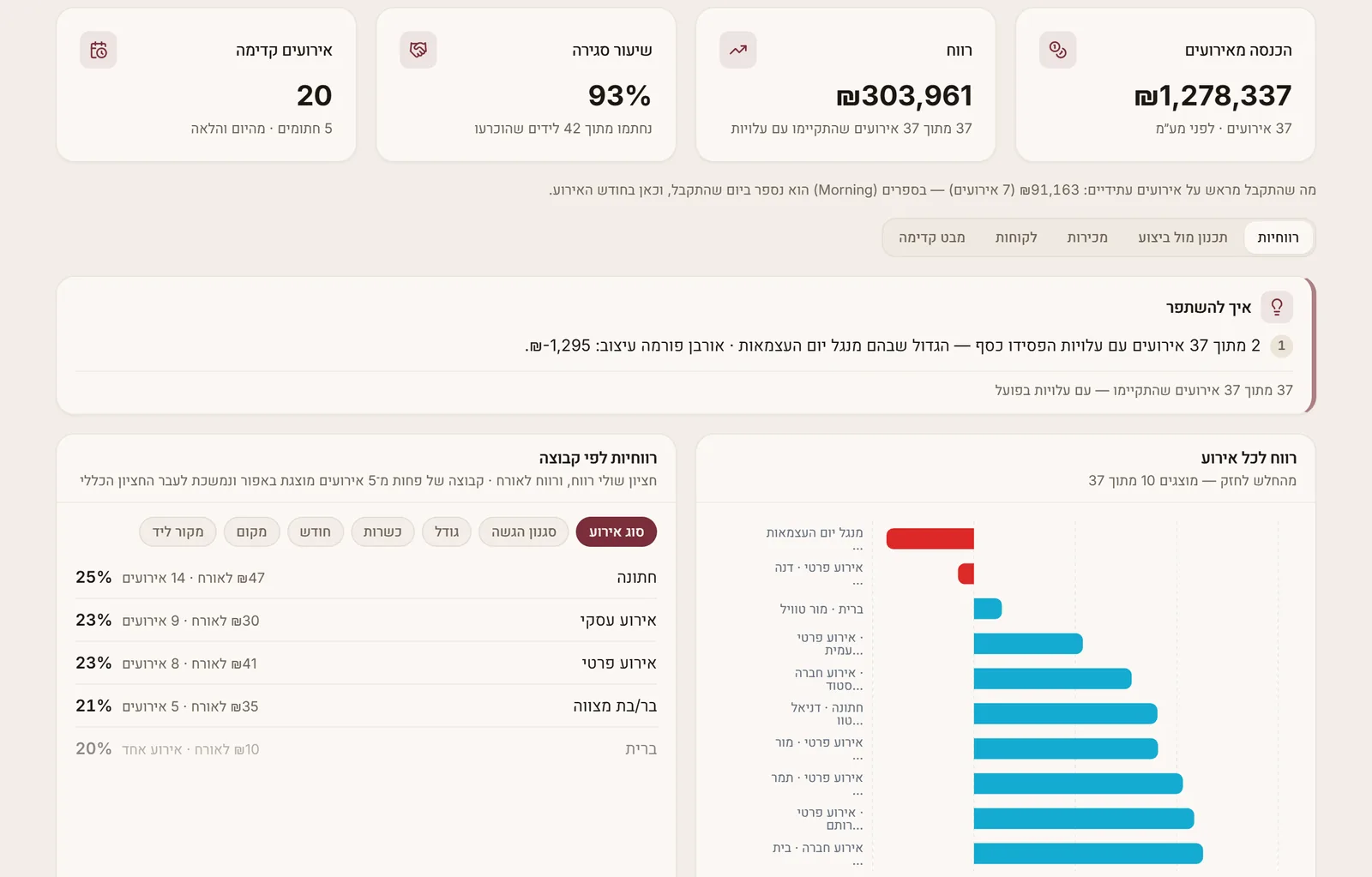Viewport: 1372px width, 877px height.
Task: Click the 93% closing rate value
Action: point(619,95)
